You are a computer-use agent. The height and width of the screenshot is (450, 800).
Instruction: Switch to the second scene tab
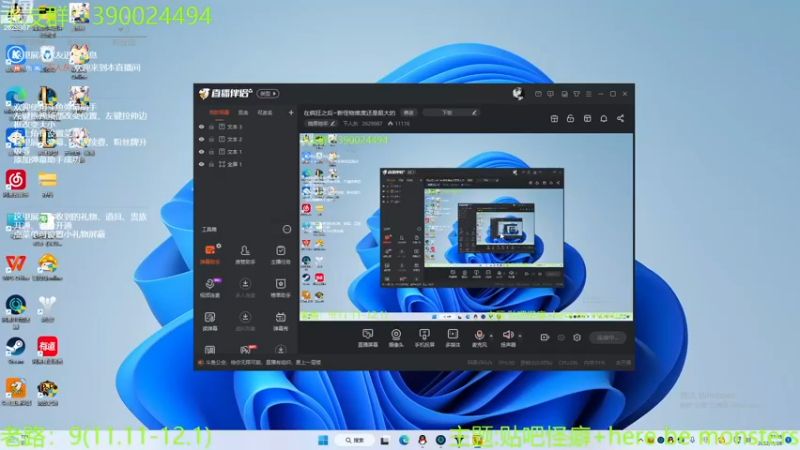[243, 112]
